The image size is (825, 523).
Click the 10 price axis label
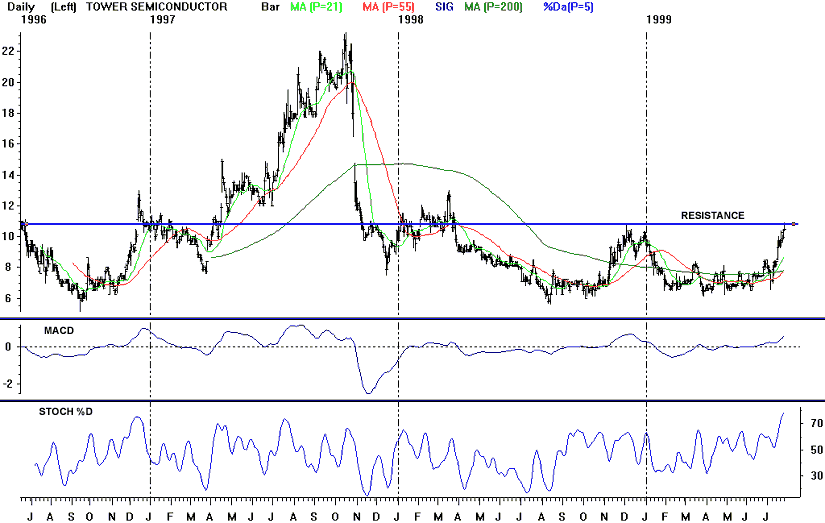(8, 237)
